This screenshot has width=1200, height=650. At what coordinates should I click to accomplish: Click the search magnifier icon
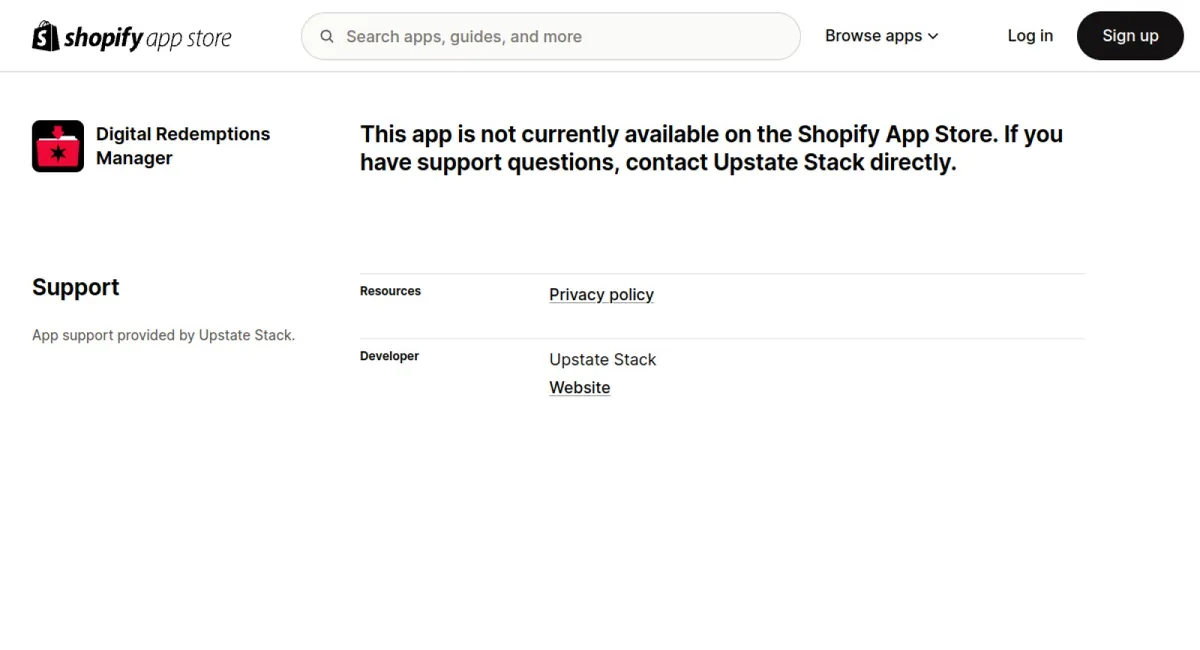(x=327, y=36)
